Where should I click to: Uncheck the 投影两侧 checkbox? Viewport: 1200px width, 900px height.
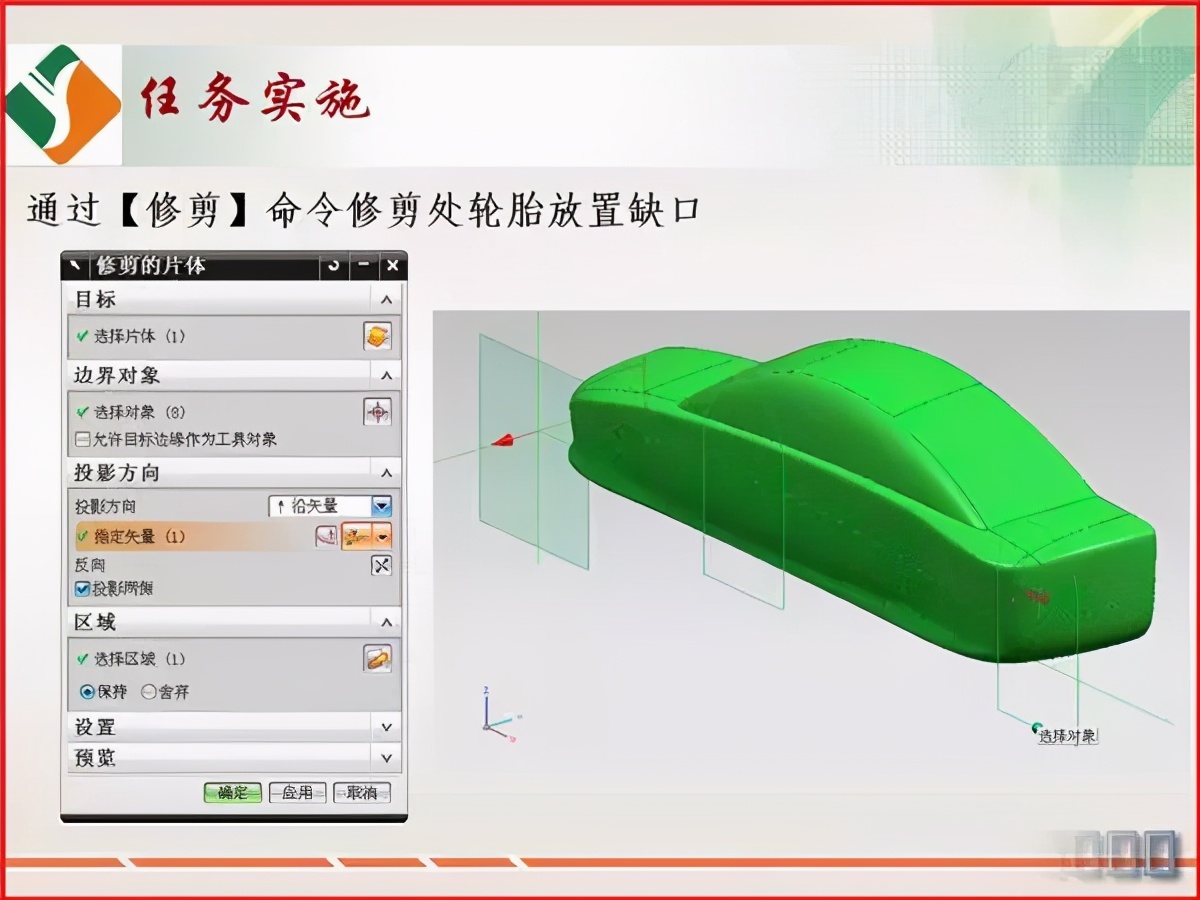click(82, 589)
